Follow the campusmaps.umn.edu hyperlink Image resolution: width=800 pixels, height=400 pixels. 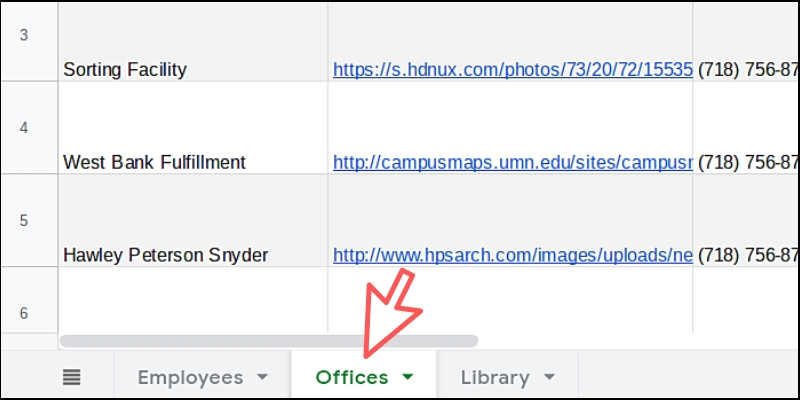(x=512, y=162)
